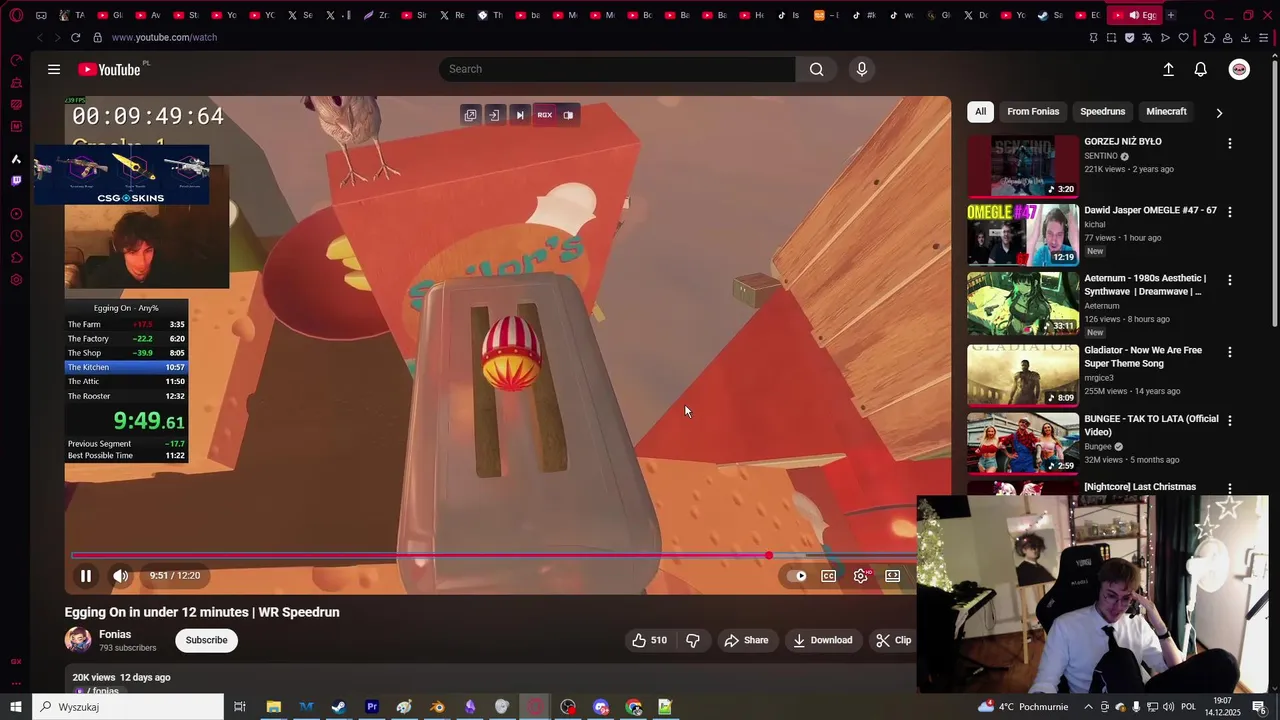Open the Create upload icon

coord(1168,69)
